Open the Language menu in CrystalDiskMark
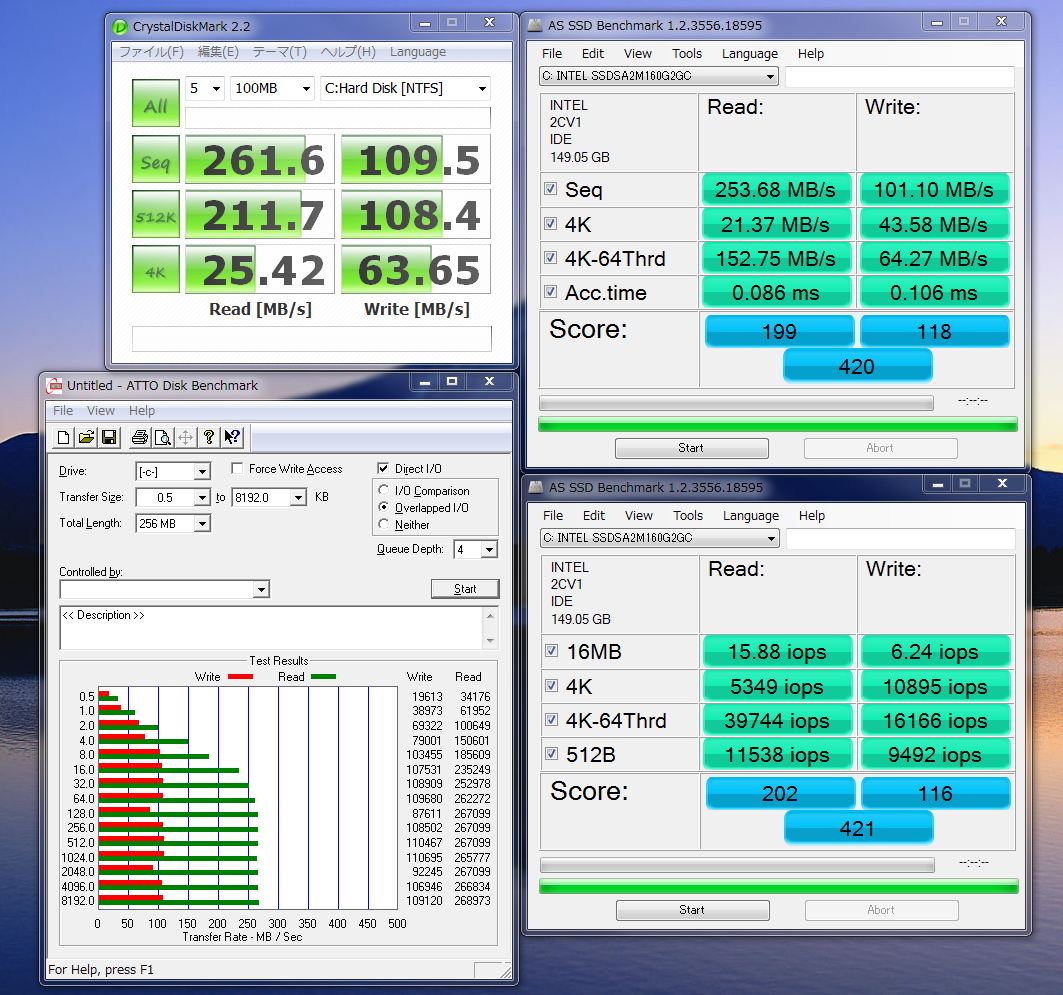The image size is (1063, 995). [418, 52]
